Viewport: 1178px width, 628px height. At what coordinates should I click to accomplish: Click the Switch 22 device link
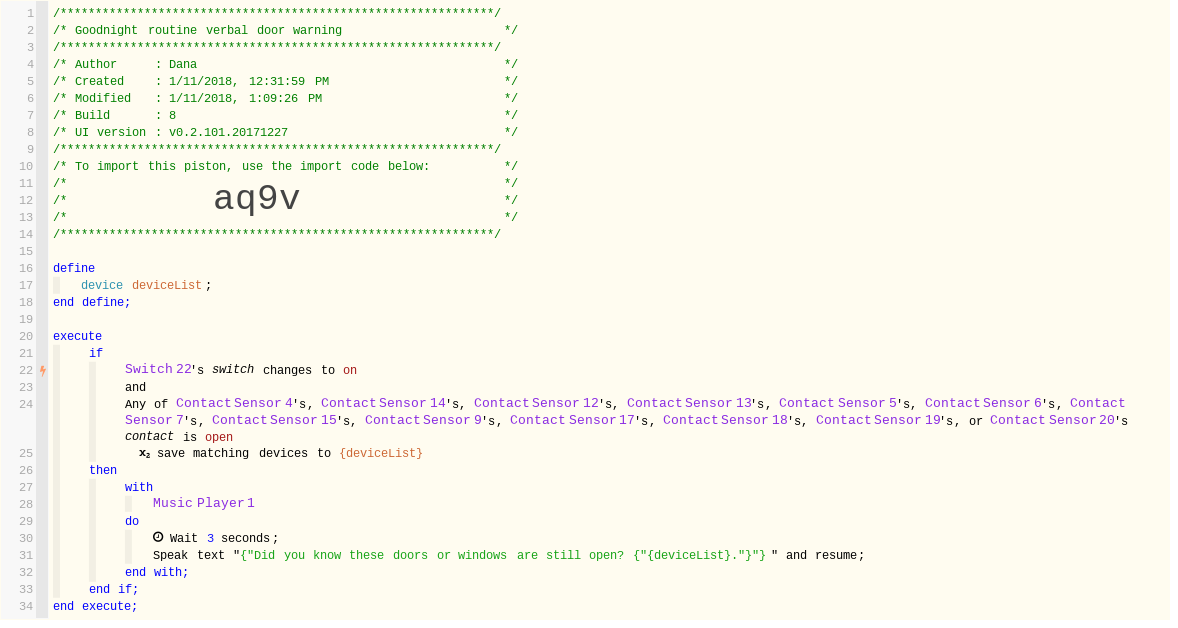[x=158, y=370]
